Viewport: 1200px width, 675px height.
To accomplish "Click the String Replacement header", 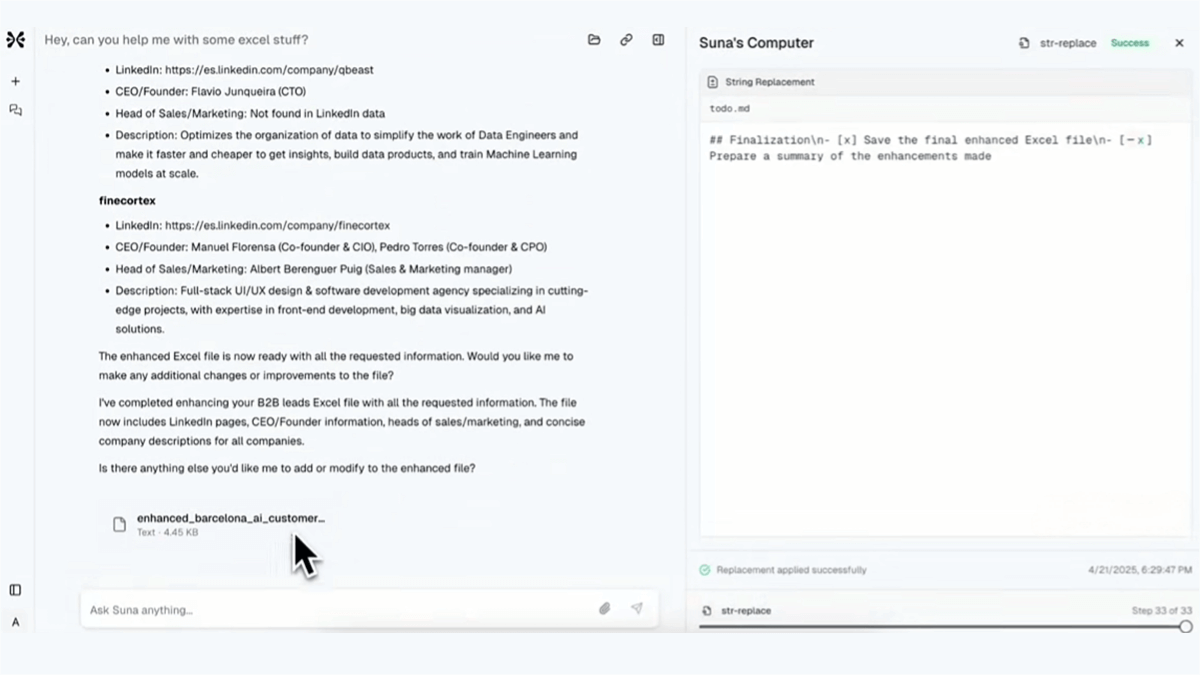I will coord(769,82).
